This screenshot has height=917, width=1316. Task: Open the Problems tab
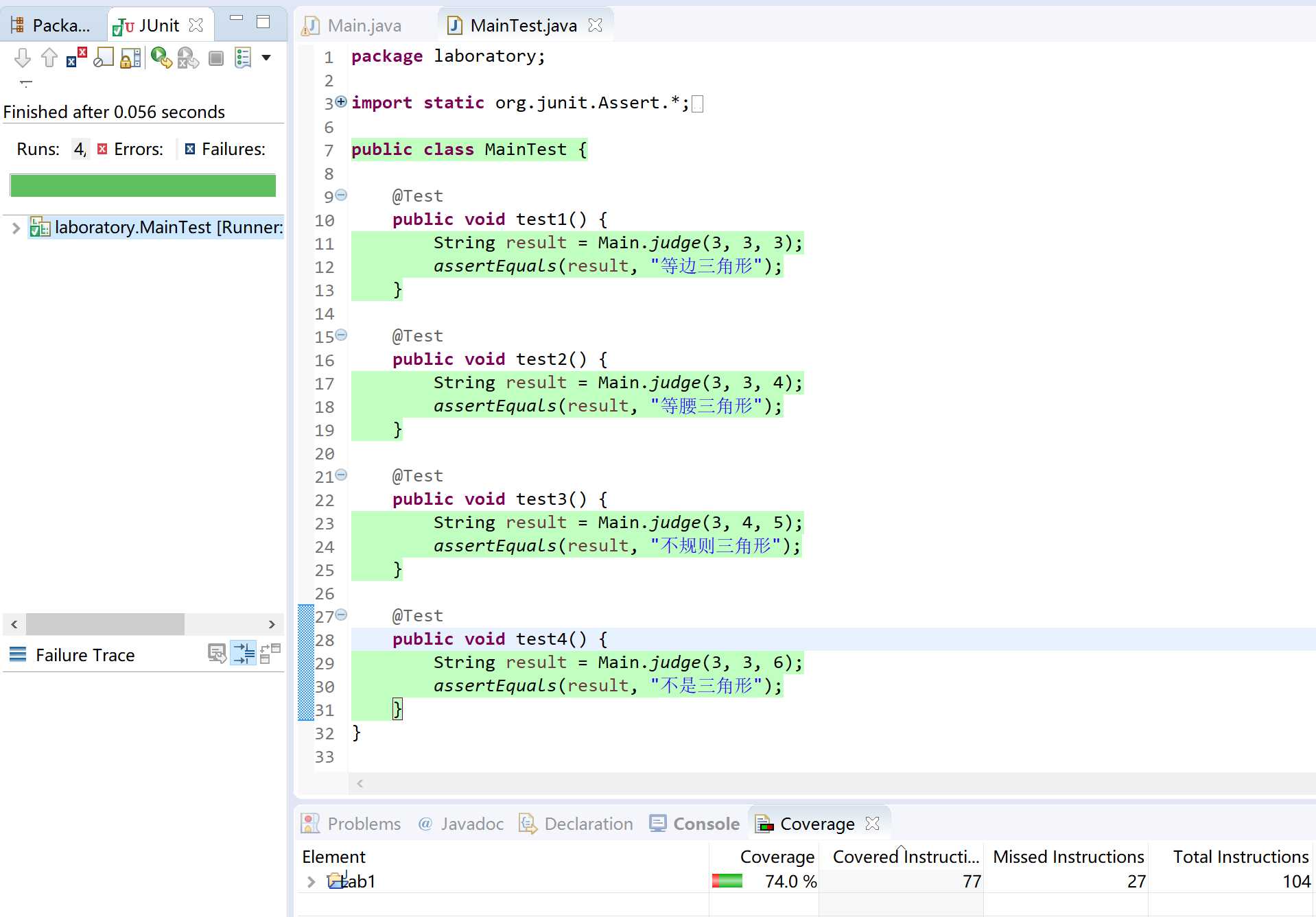pos(351,824)
